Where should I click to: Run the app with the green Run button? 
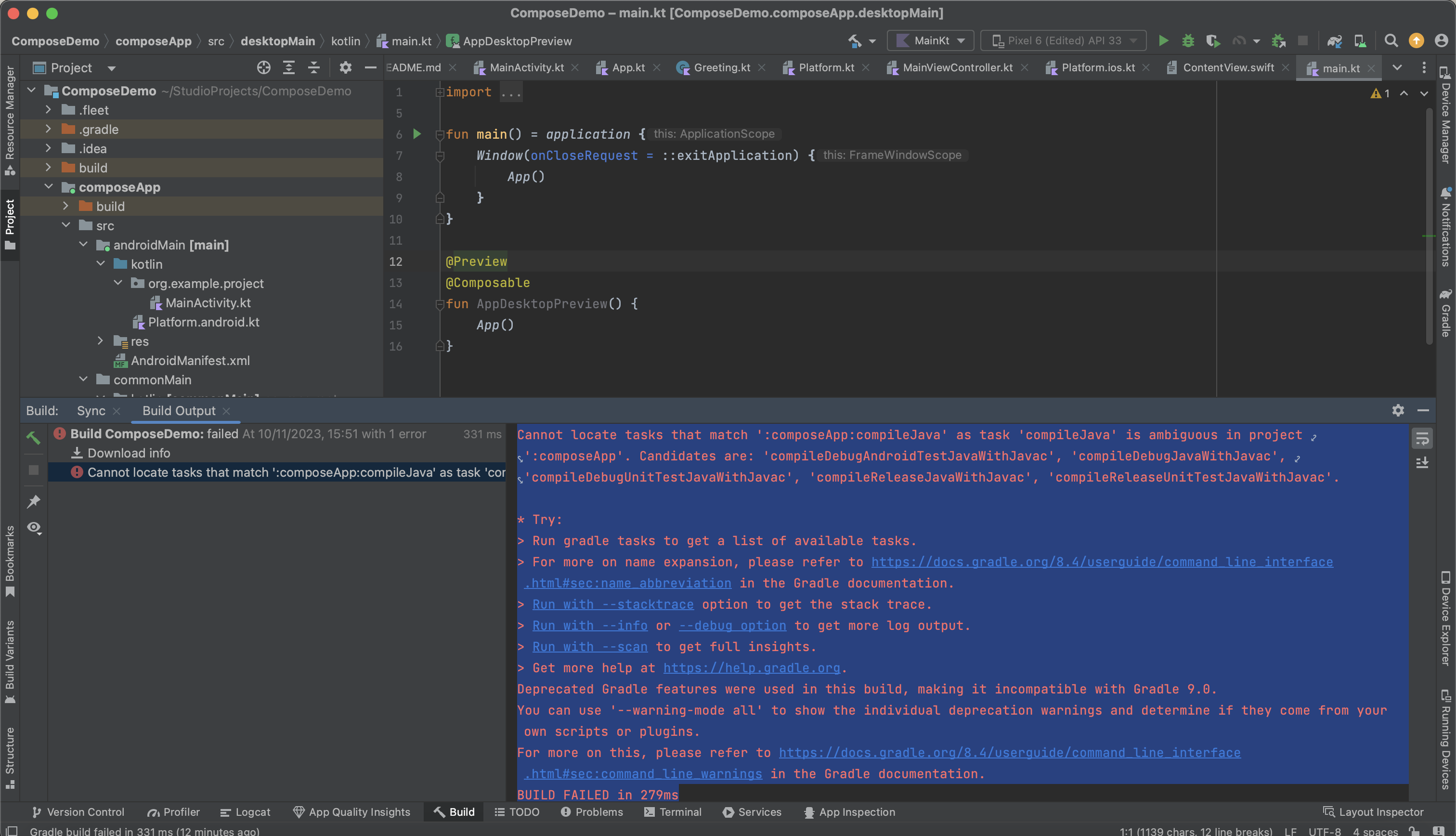[1163, 41]
